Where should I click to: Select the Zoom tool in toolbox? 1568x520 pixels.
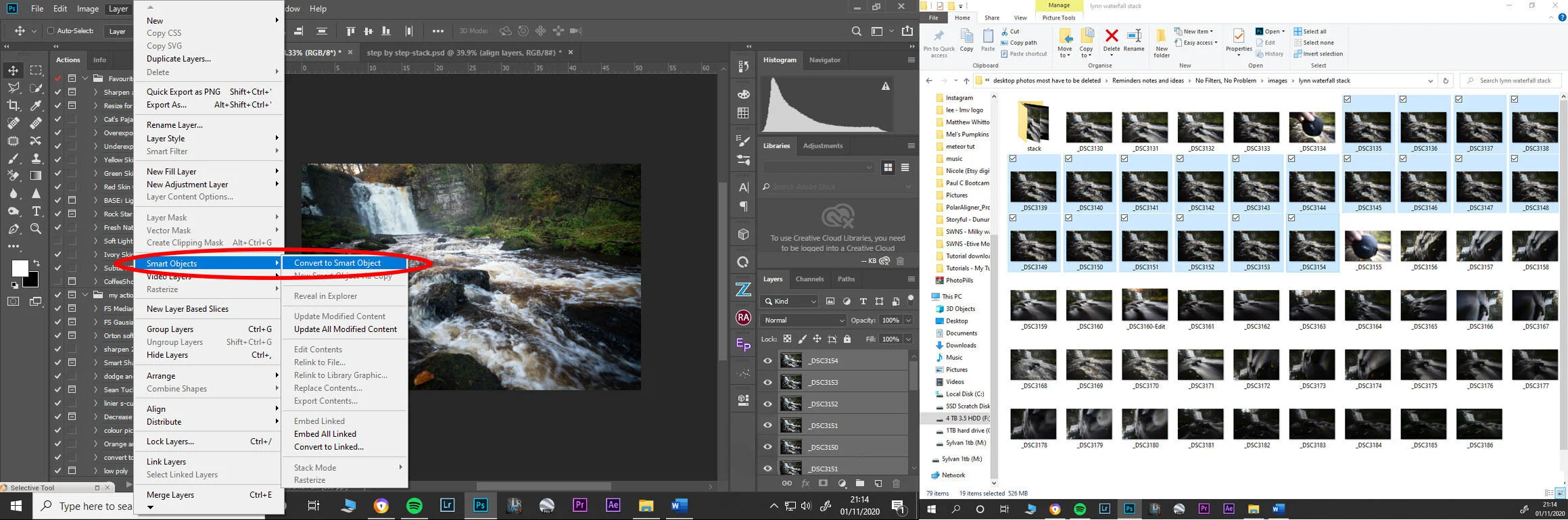pos(36,229)
